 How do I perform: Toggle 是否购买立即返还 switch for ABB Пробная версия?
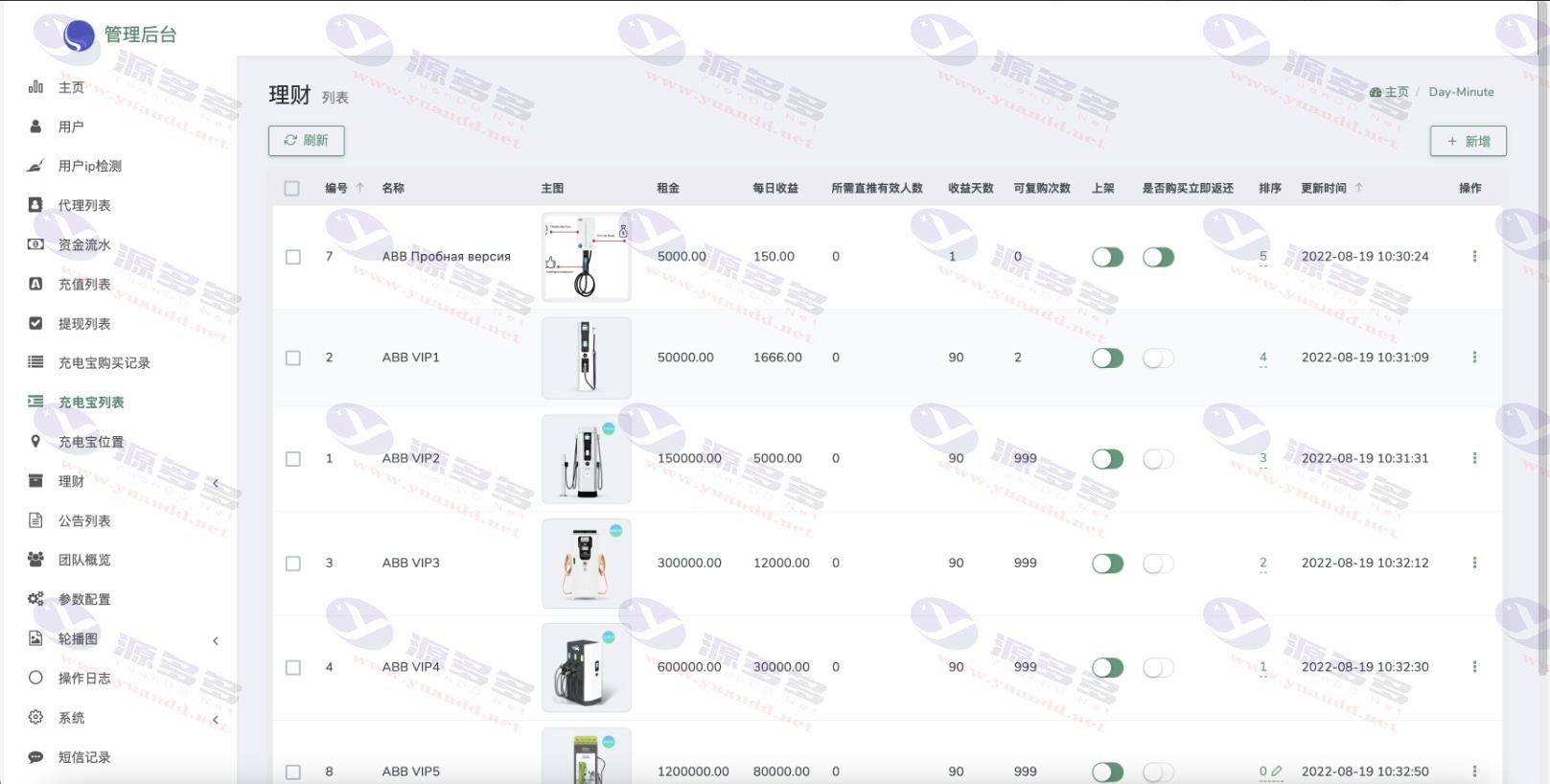point(1158,257)
